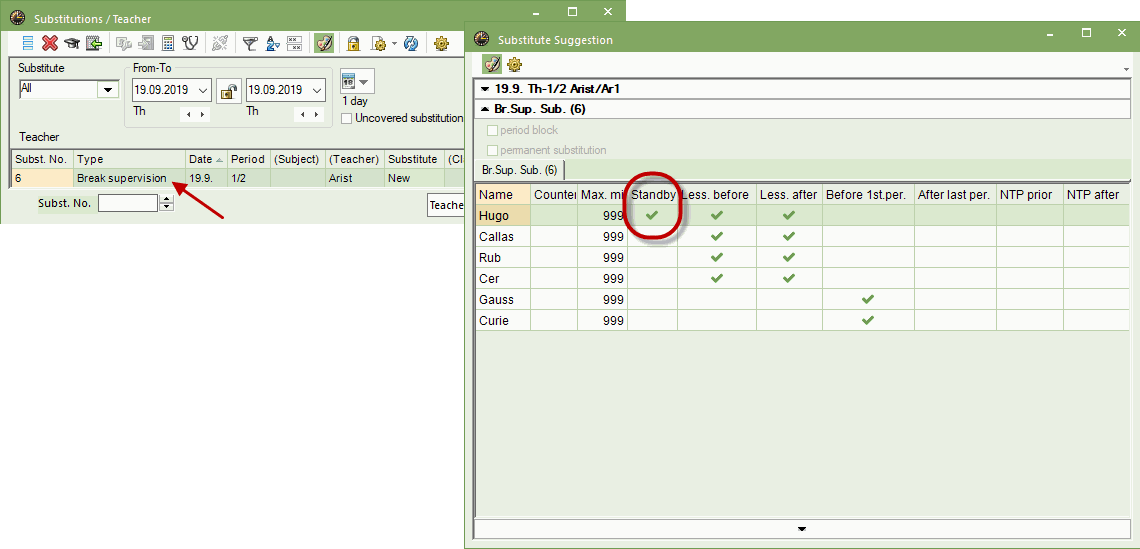Click the Type column header

point(129,159)
